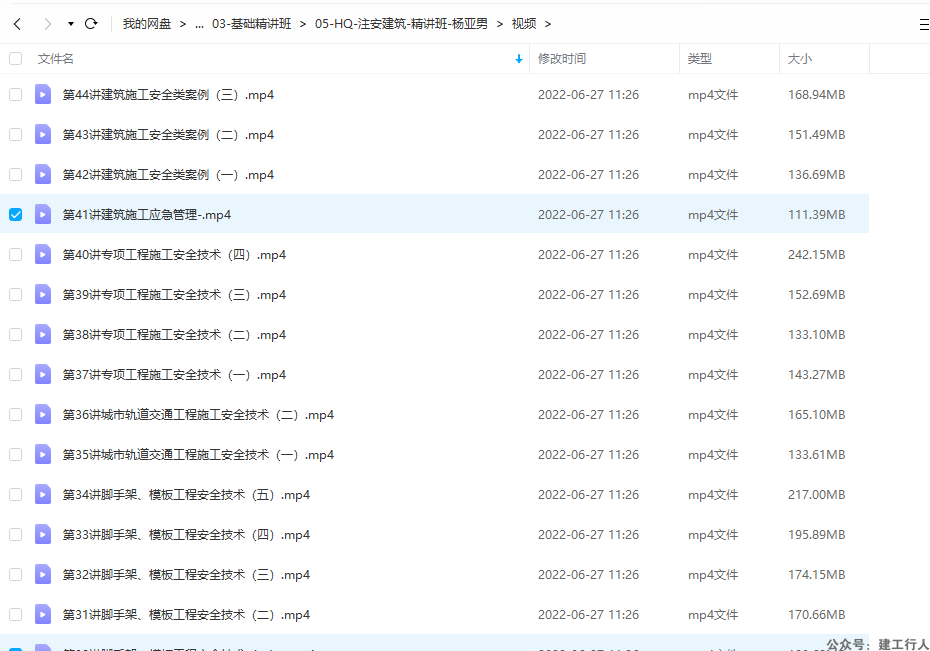Click video icon of 第37讲专项工程施工安全技术（一）
This screenshot has height=651, width=930.
(x=43, y=375)
